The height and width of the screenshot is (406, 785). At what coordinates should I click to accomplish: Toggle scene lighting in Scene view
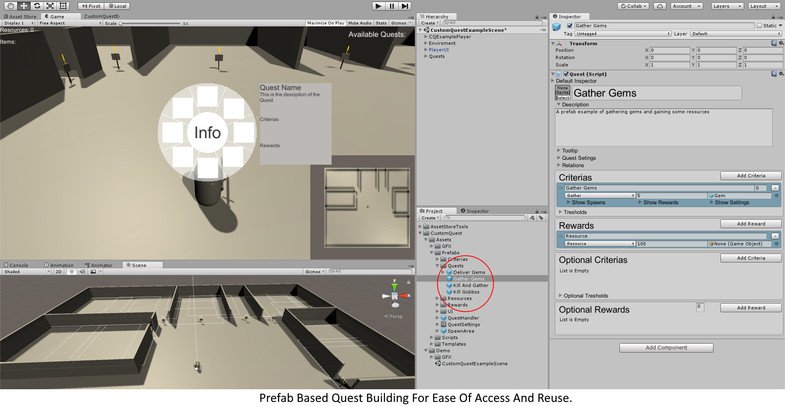click(x=72, y=271)
